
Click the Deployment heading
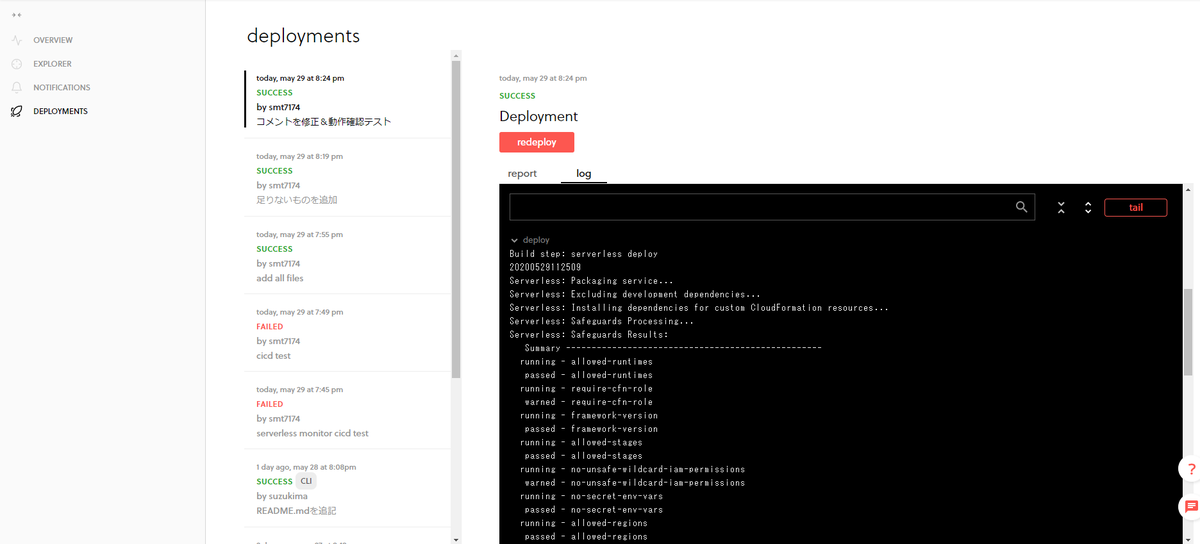[538, 116]
